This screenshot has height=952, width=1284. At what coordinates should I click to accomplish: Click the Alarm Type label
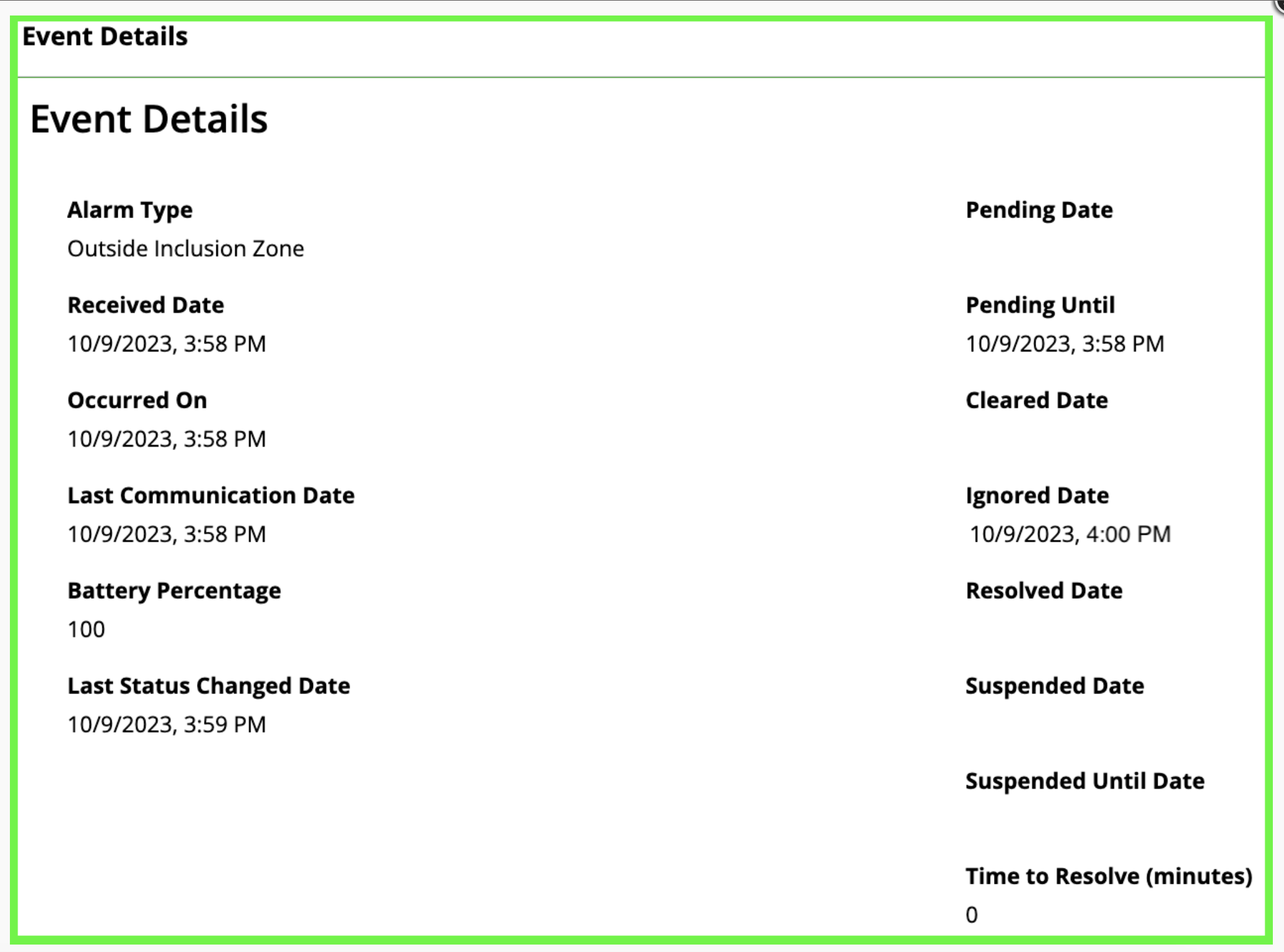[x=130, y=210]
